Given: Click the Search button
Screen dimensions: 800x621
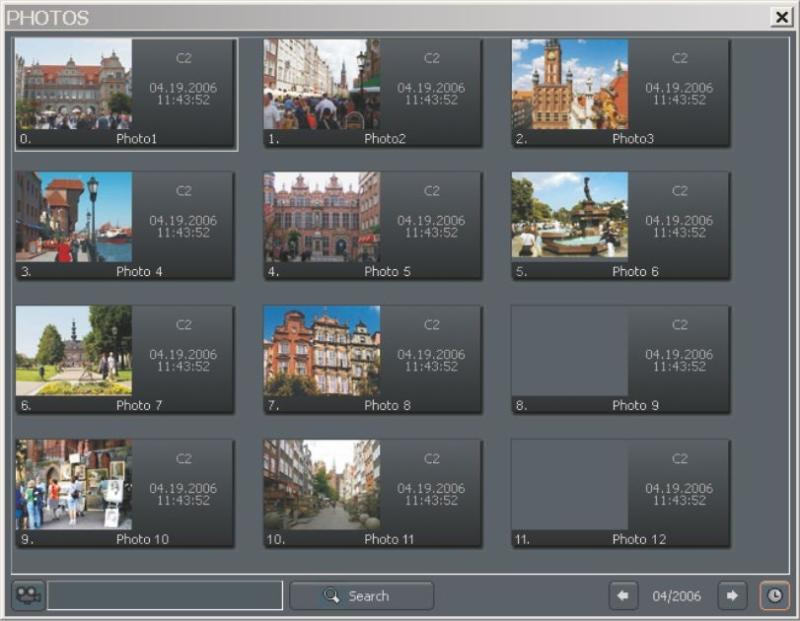Looking at the screenshot, I should click(x=361, y=596).
